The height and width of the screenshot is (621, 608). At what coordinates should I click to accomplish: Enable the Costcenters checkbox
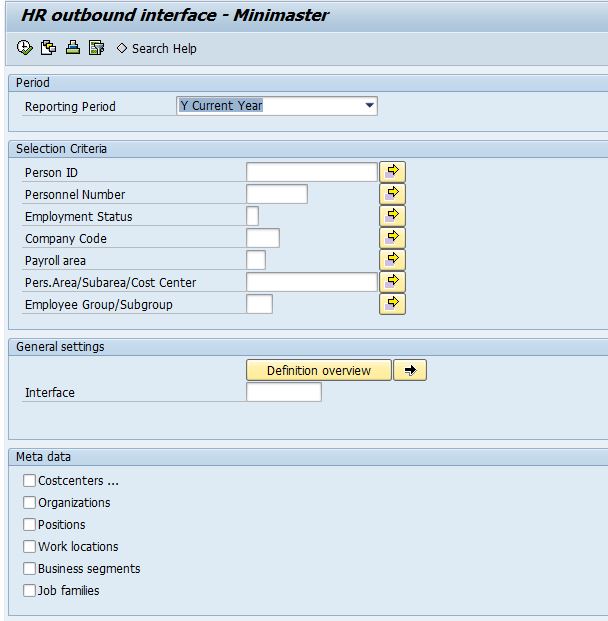(30, 481)
